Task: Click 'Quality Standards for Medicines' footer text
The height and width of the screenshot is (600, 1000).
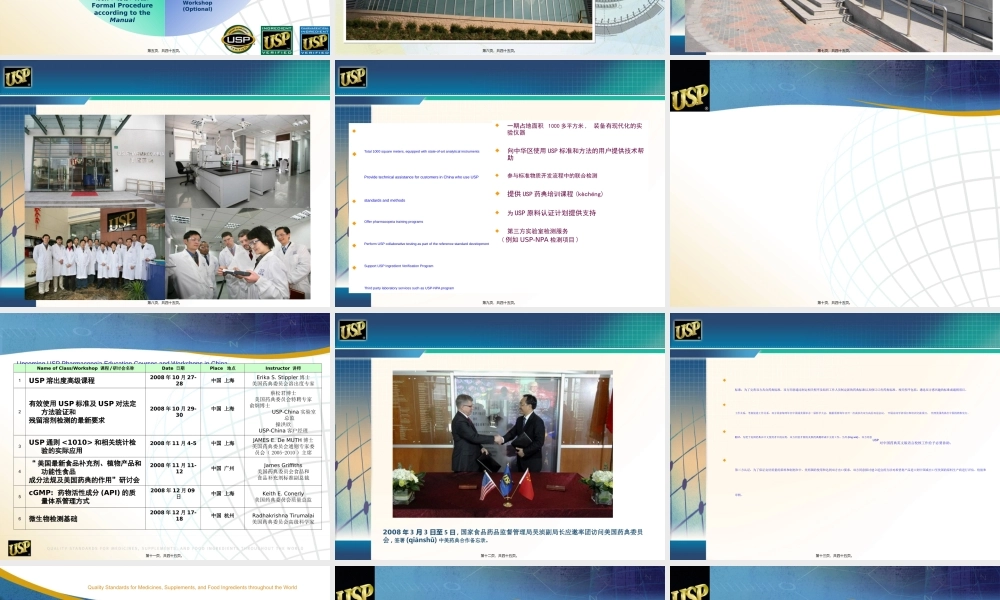Action: pos(193,587)
